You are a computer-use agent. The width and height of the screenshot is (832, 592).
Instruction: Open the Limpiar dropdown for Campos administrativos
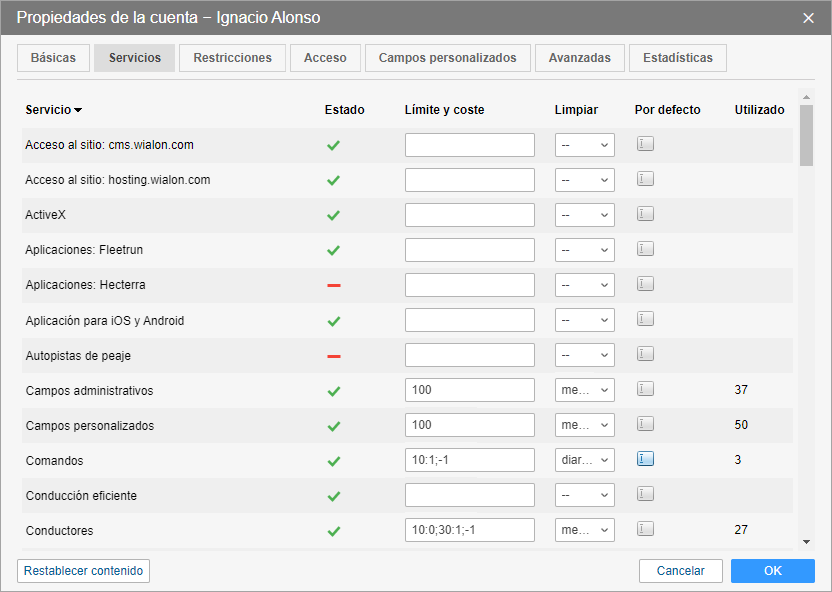[x=585, y=390]
